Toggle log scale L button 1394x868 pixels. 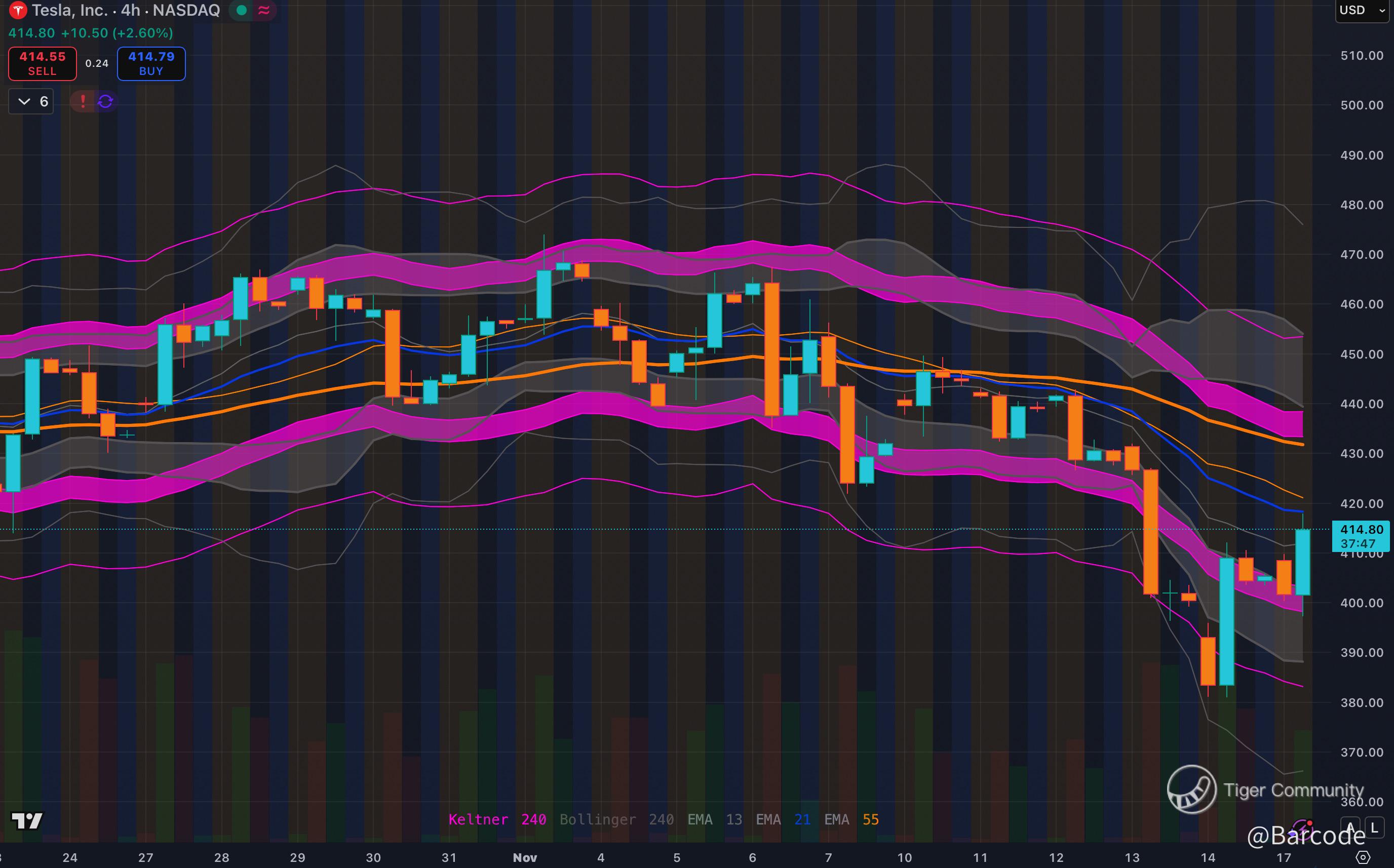(1374, 827)
